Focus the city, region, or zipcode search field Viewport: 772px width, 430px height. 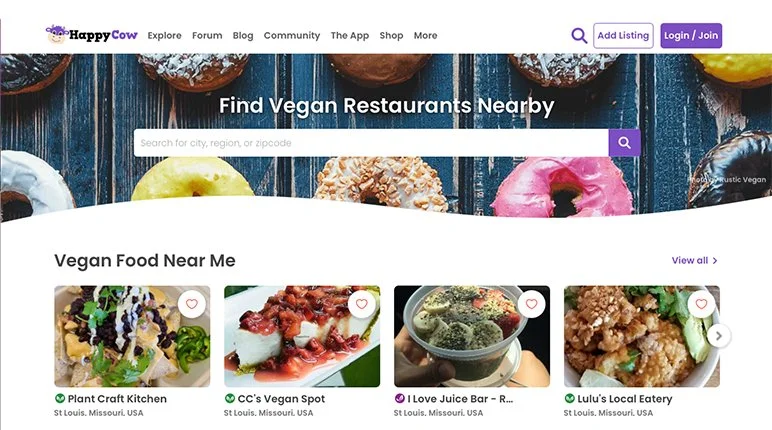point(371,143)
